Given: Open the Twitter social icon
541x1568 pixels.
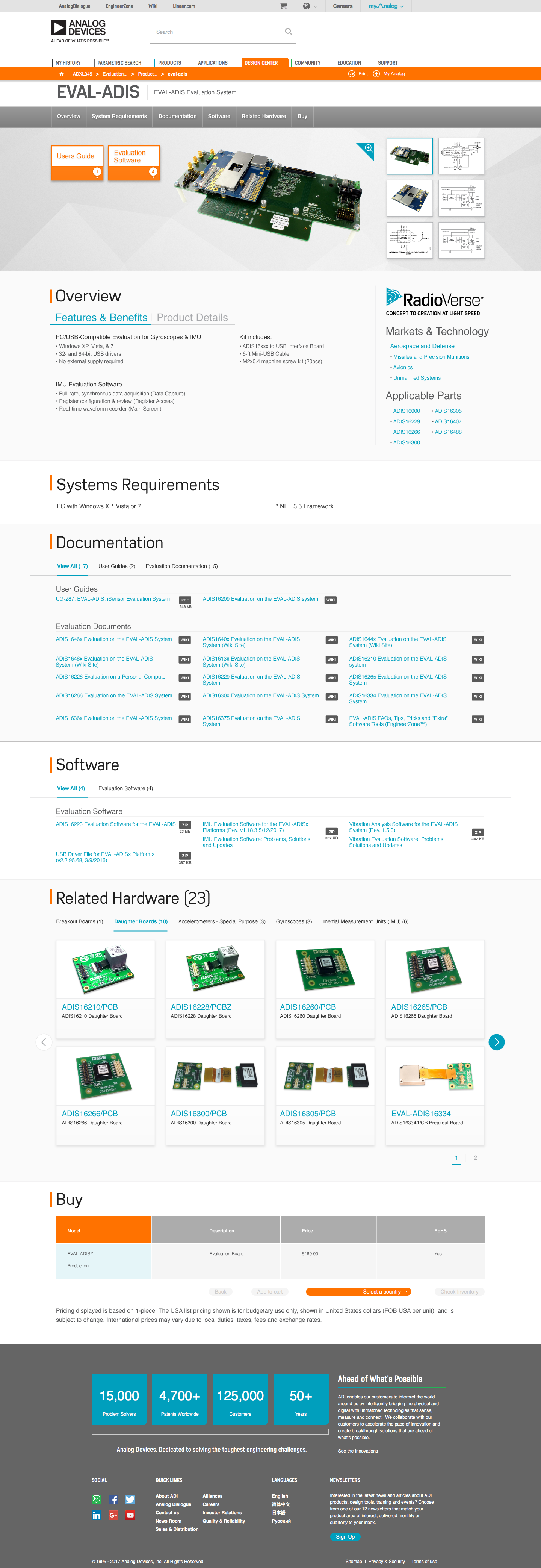Looking at the screenshot, I should 130,1500.
